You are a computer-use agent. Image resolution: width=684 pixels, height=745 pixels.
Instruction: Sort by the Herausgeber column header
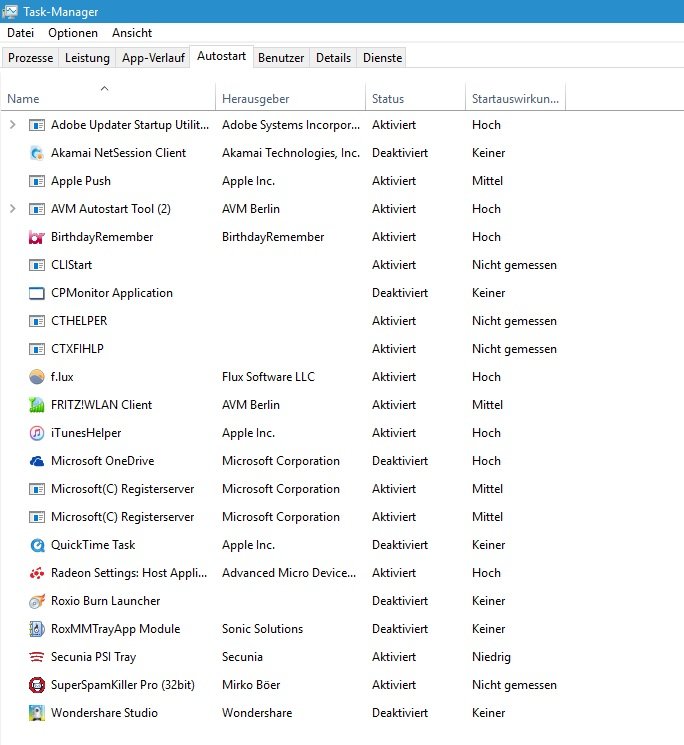[290, 97]
